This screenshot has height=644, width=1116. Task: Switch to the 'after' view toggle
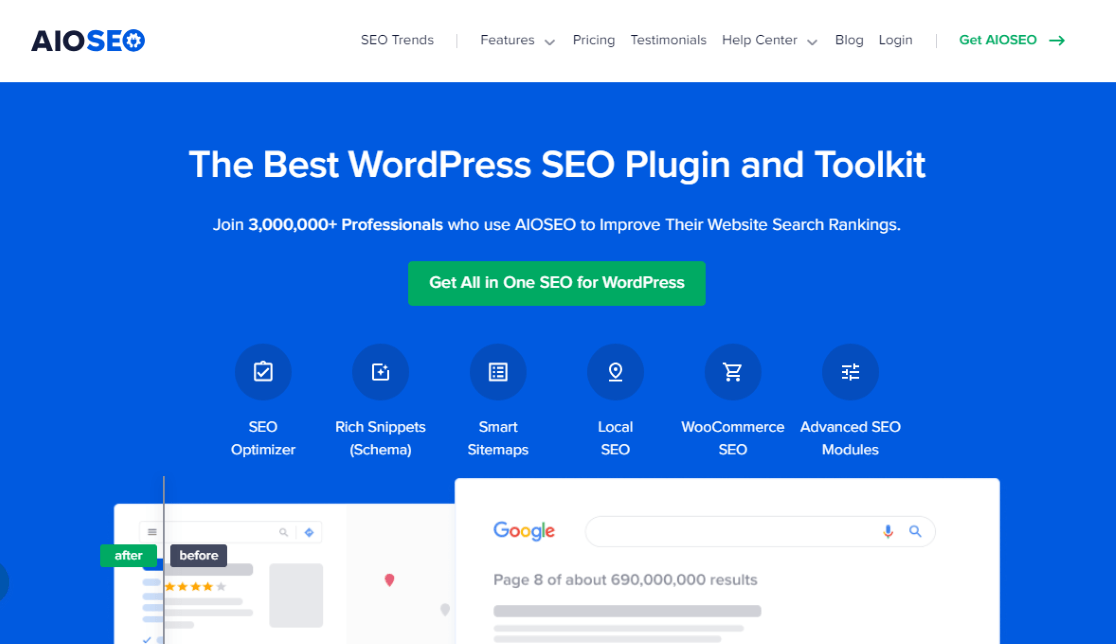129,555
